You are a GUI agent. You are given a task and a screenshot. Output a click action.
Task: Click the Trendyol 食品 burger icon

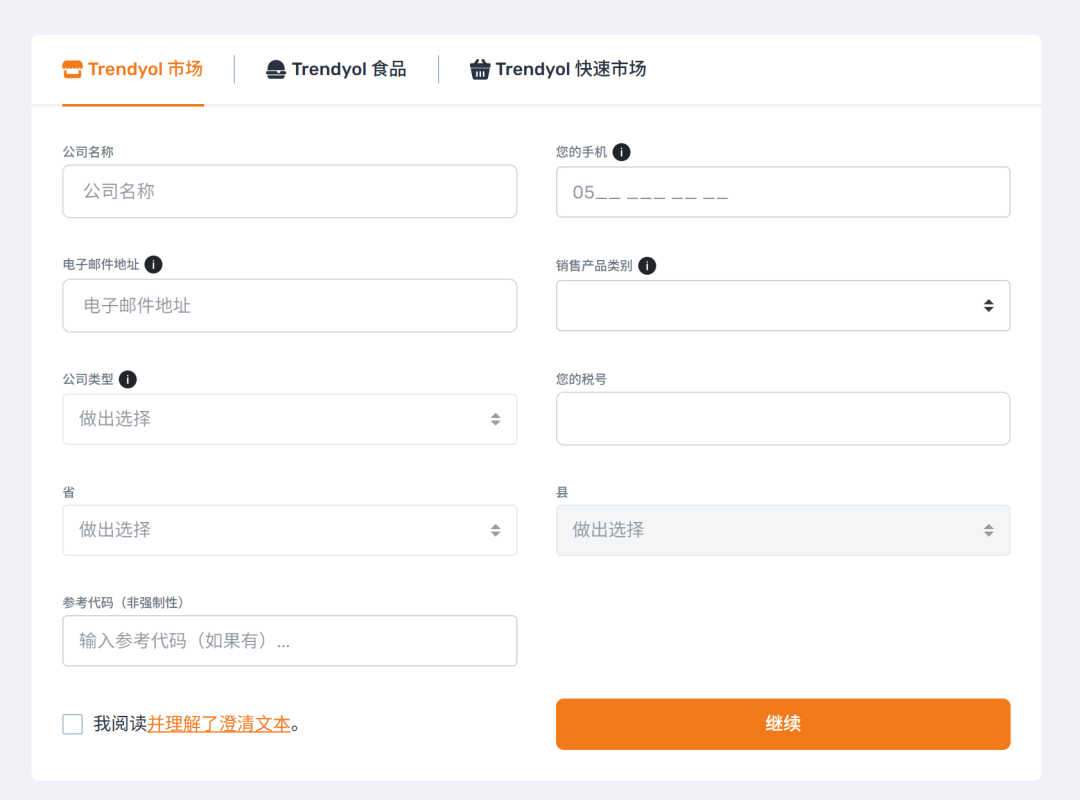point(276,70)
